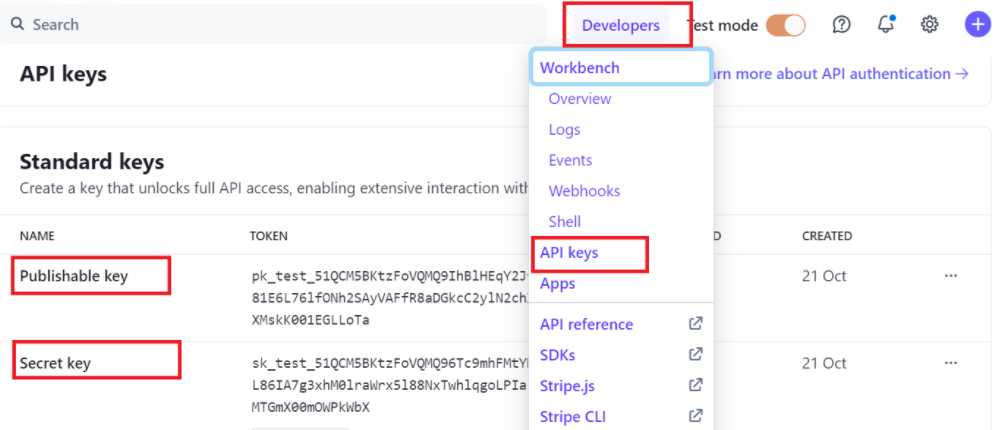Click external link icon beside API reference
997x430 pixels.
click(x=696, y=324)
